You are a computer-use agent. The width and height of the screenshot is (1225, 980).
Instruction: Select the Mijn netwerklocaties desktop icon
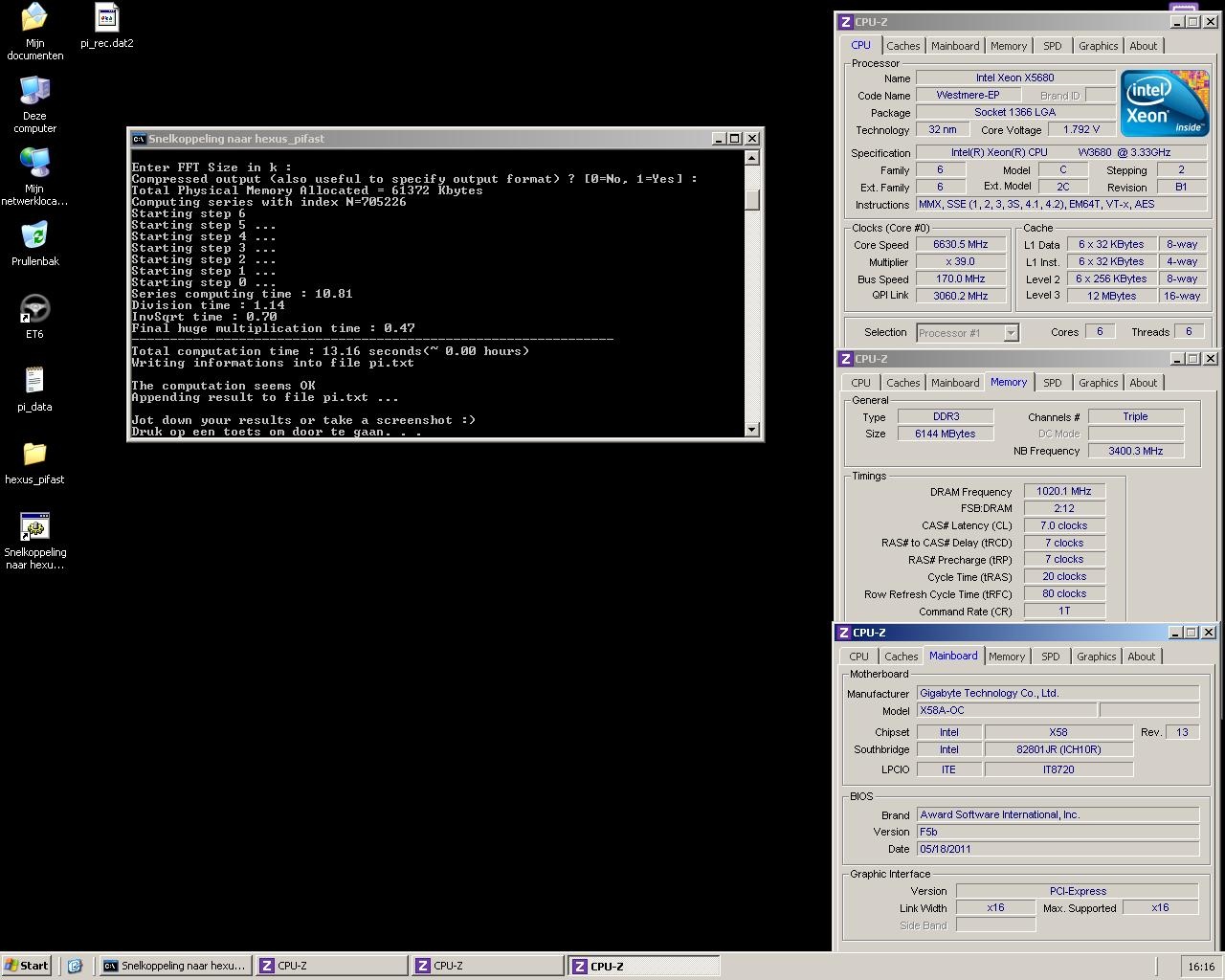34,163
